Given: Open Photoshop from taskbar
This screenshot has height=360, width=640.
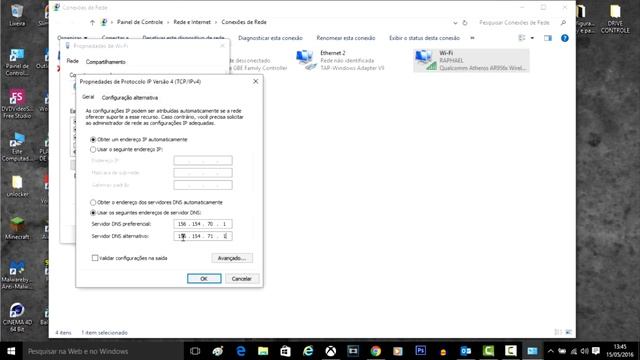Looking at the screenshot, I should 420,351.
